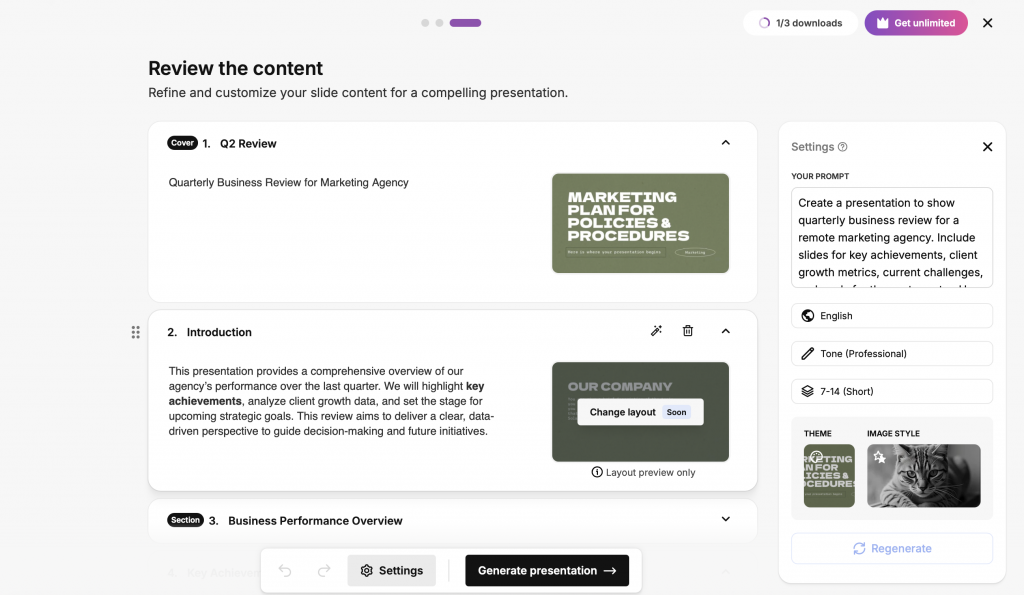Click the Get unlimited upgrade button

pyautogui.click(x=915, y=23)
